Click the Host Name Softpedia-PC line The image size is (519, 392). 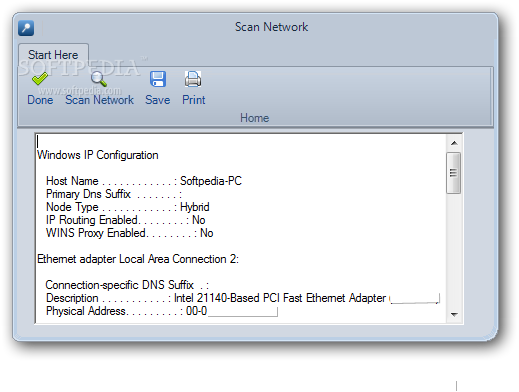tap(144, 181)
